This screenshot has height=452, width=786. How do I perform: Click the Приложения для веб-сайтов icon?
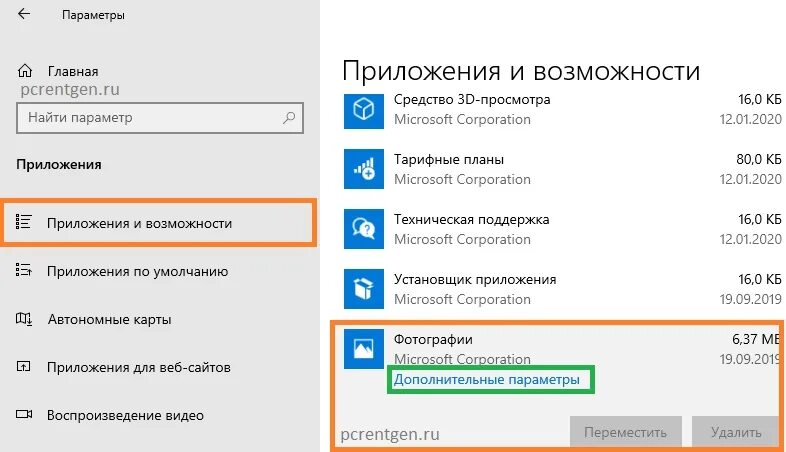[24, 366]
